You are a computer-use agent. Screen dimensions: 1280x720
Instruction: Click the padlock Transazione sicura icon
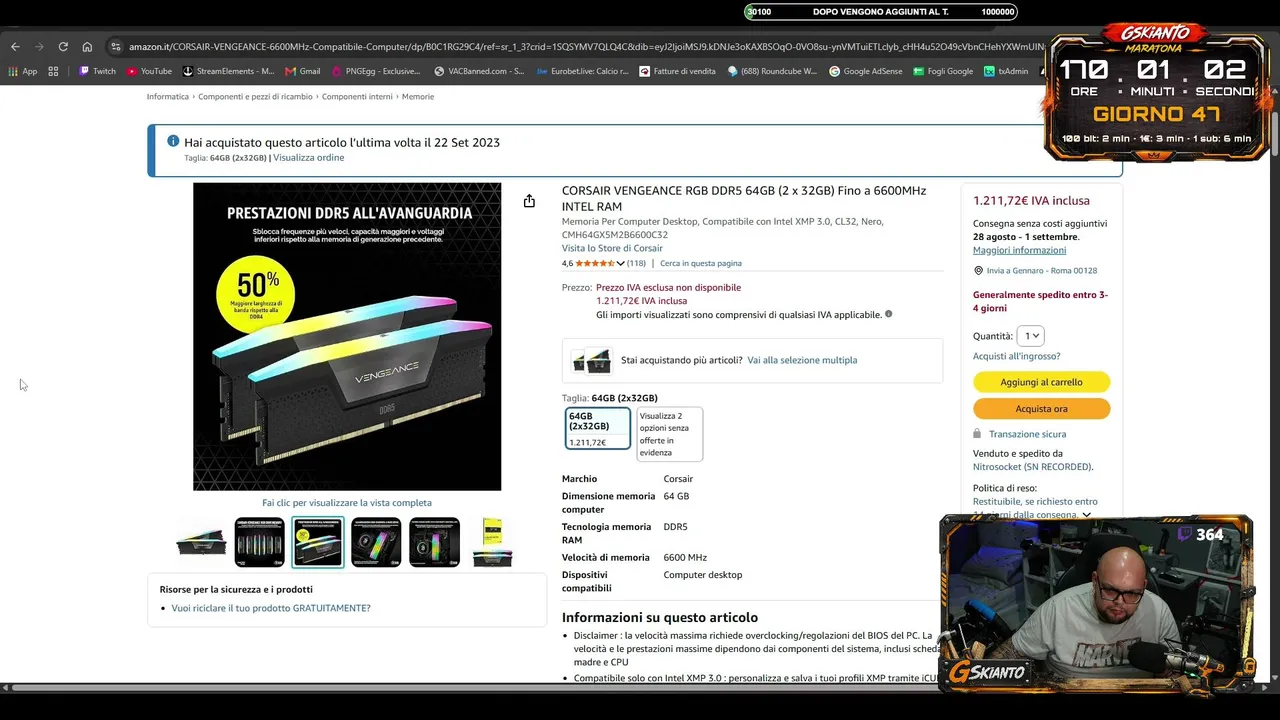tap(977, 434)
